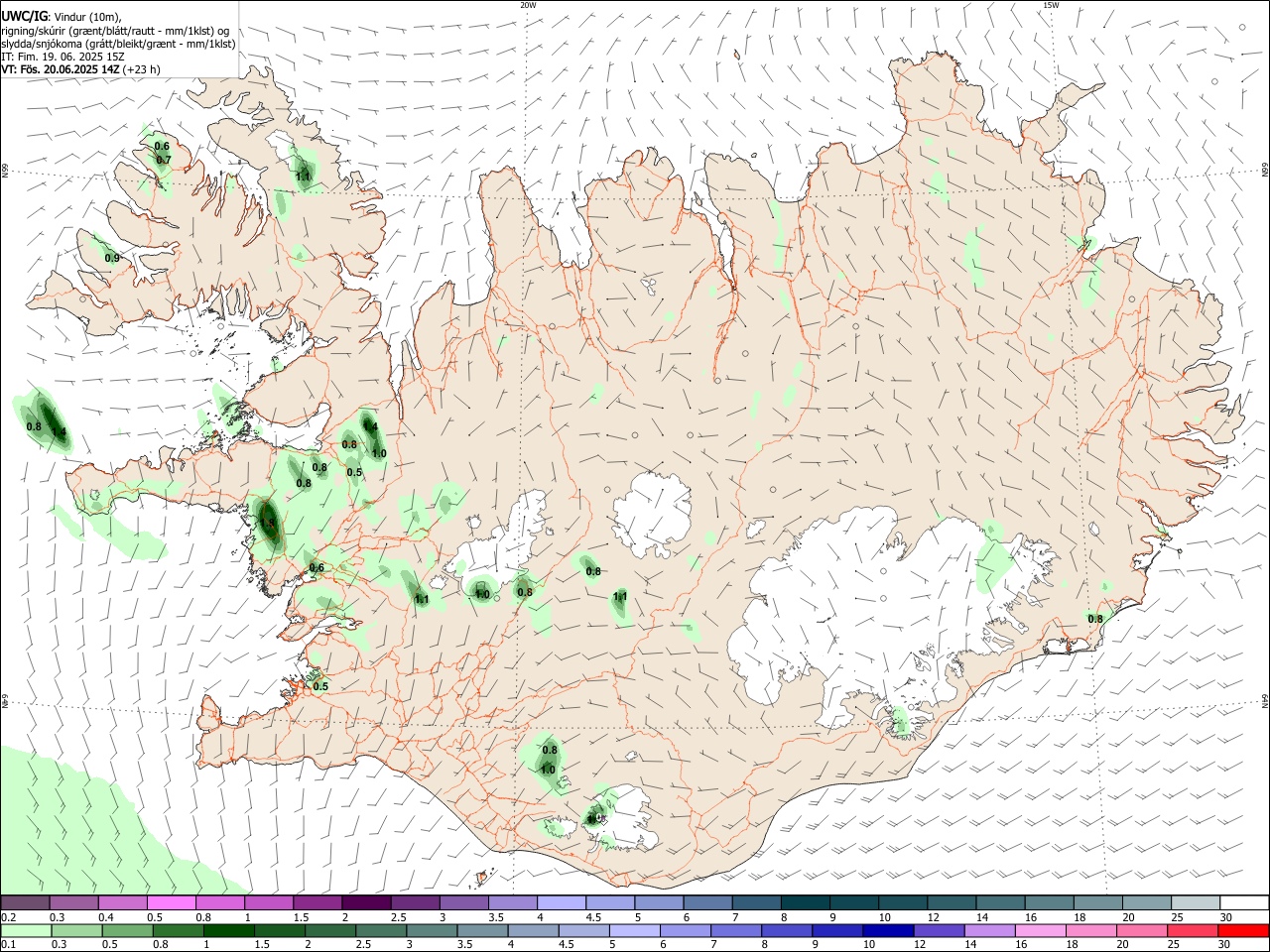Screen dimensions: 1270x952
Task: Select upper-row lavender swatch between 4 and 4.5
Action: click(561, 902)
